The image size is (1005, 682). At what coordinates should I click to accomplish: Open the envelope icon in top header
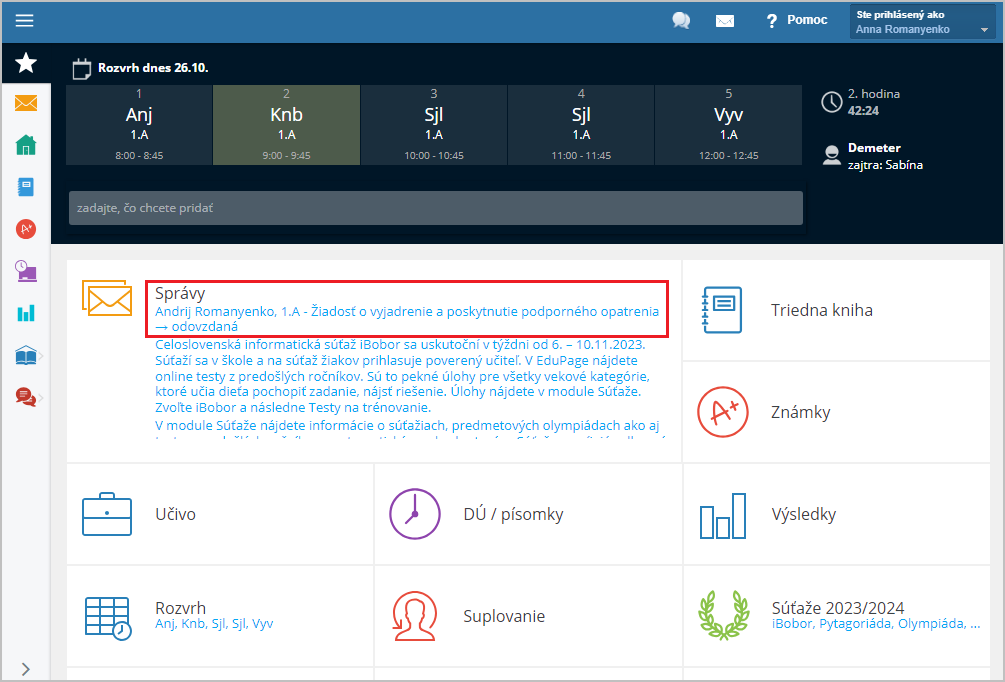pos(725,21)
